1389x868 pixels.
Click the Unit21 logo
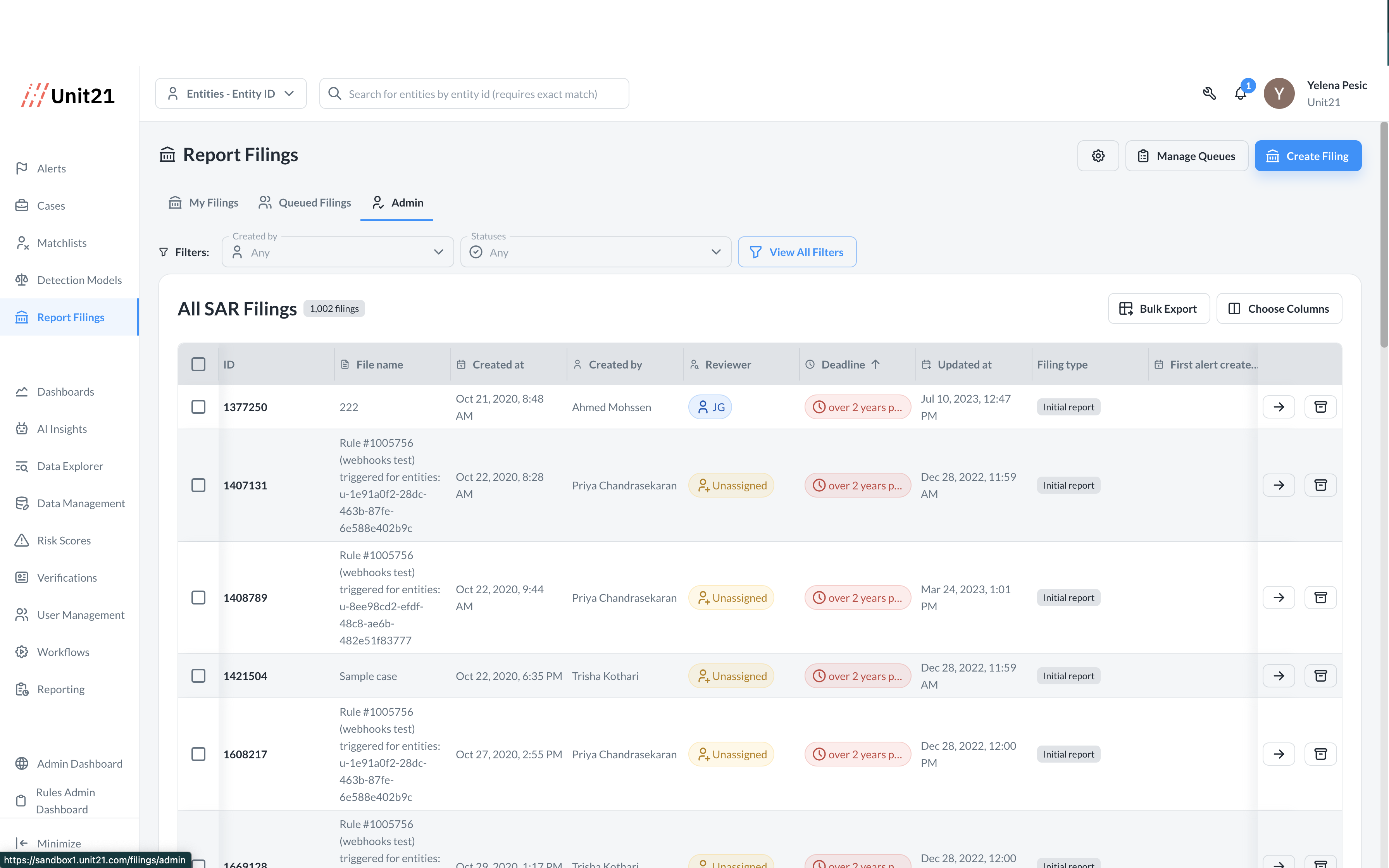click(x=68, y=95)
